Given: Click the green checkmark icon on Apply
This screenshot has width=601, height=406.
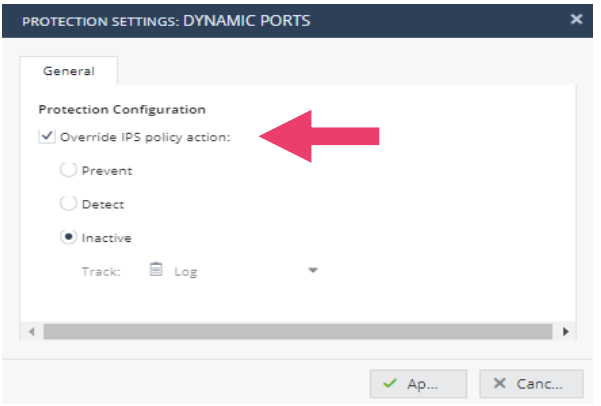Looking at the screenshot, I should point(389,383).
